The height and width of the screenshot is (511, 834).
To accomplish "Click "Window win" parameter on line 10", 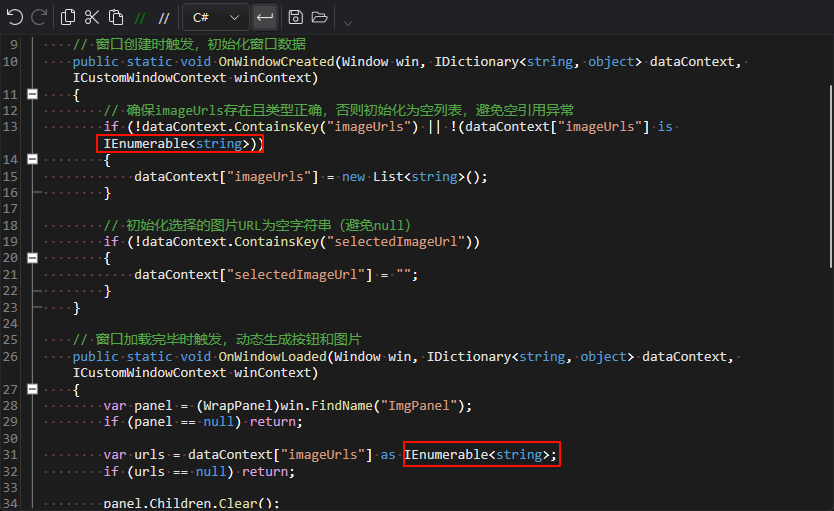I will pyautogui.click(x=380, y=62).
